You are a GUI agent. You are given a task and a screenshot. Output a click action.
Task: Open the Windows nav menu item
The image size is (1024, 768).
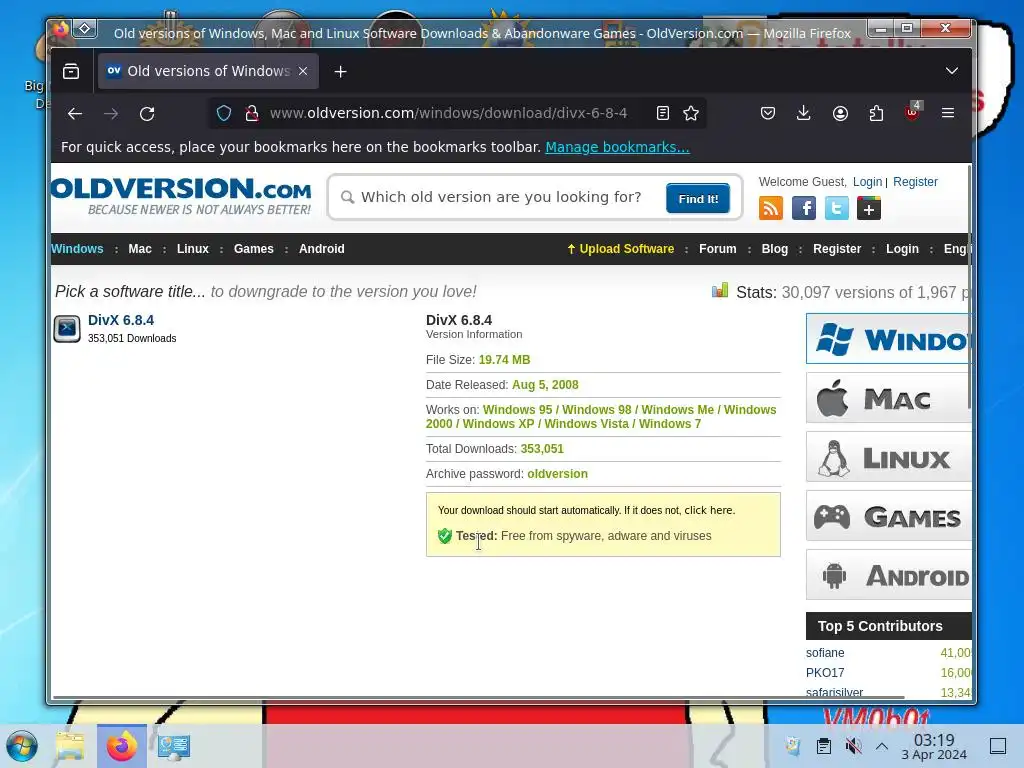[77, 249]
